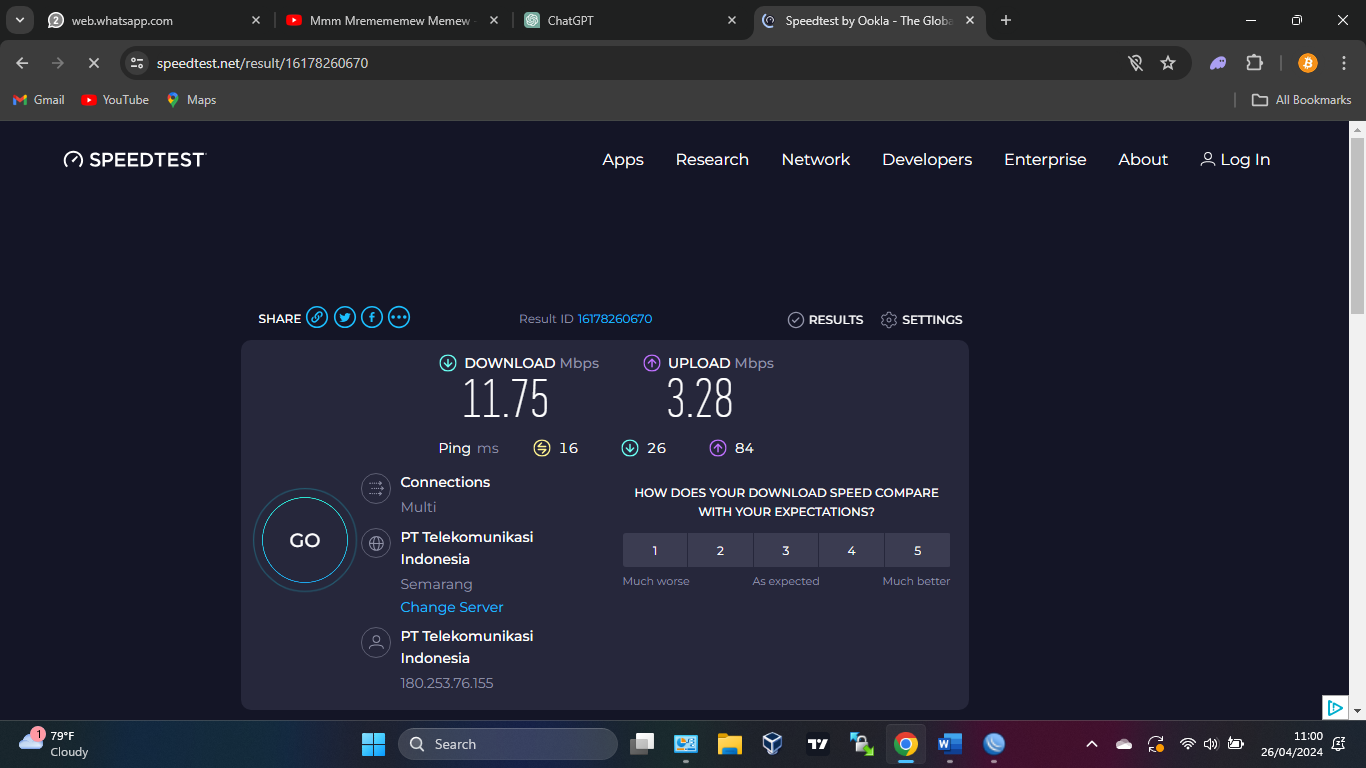The width and height of the screenshot is (1366, 768).
Task: Open Wi-Fi network settings in the tray
Action: (x=1187, y=744)
